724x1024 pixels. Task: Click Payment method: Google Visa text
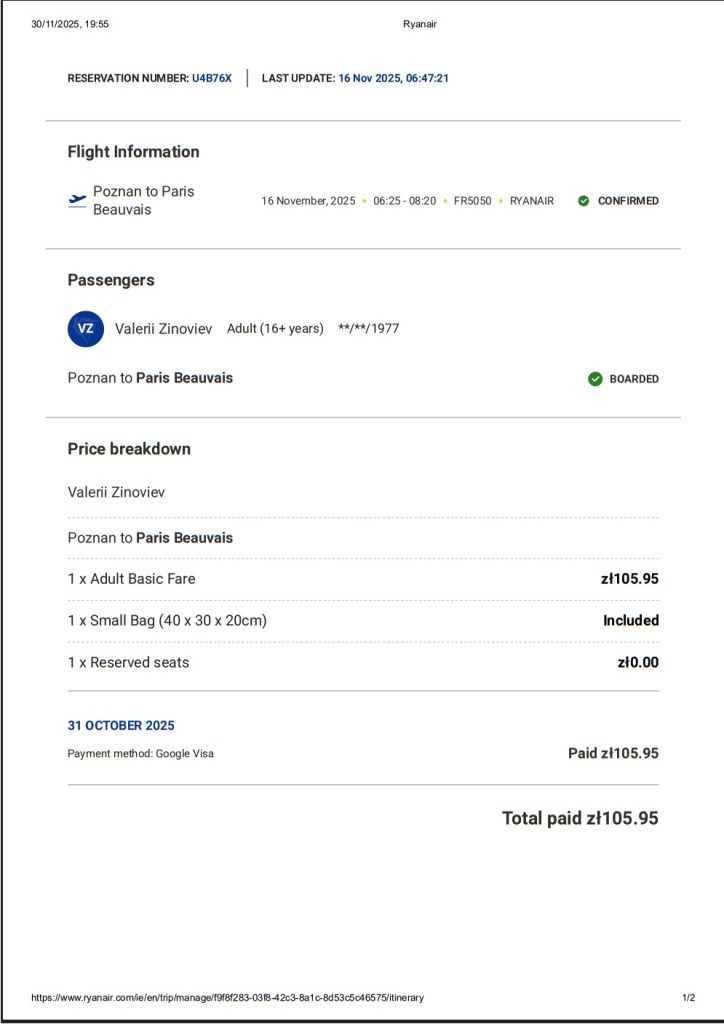tap(141, 754)
